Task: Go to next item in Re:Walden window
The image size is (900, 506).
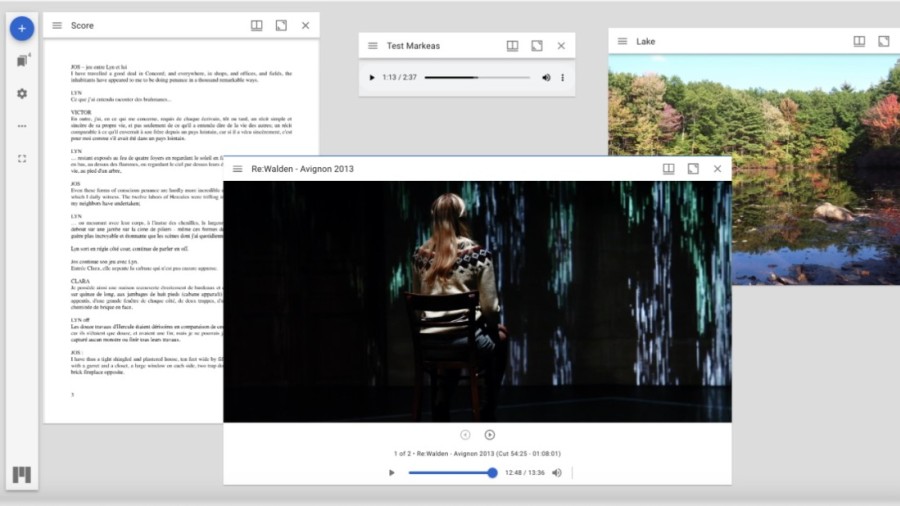Action: 490,435
